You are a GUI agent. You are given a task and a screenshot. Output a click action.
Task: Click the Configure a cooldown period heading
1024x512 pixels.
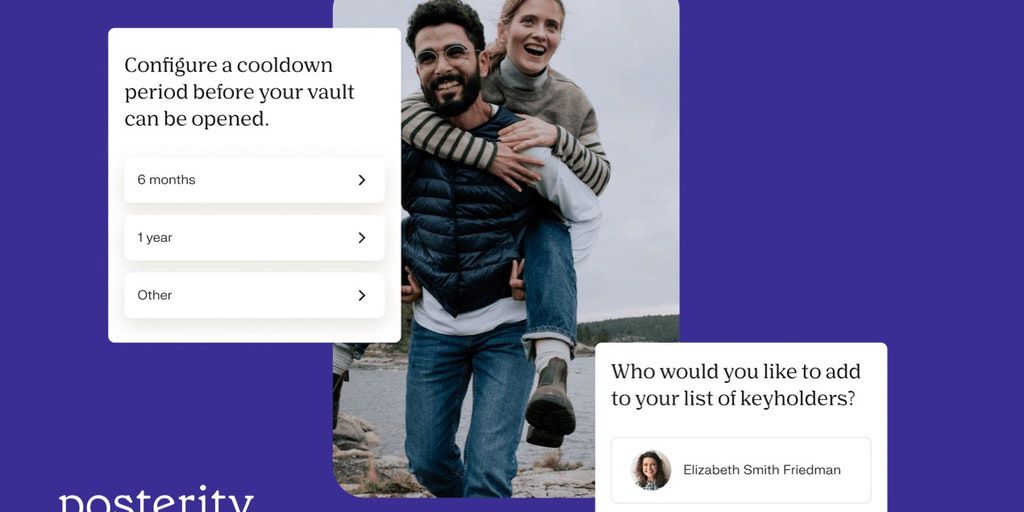coord(239,92)
